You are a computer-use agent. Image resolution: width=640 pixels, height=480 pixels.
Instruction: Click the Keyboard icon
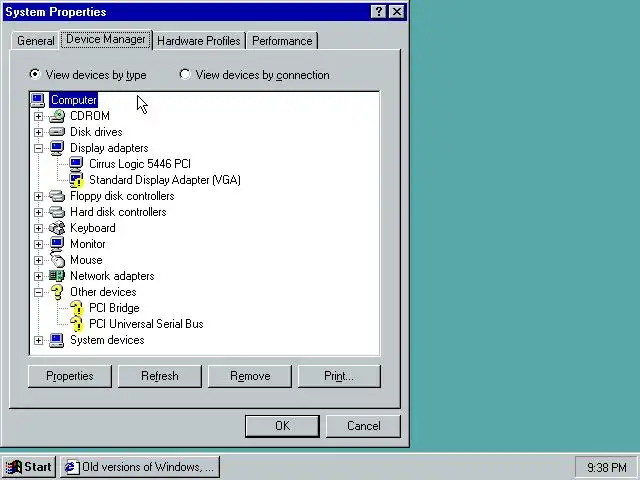[x=57, y=228]
